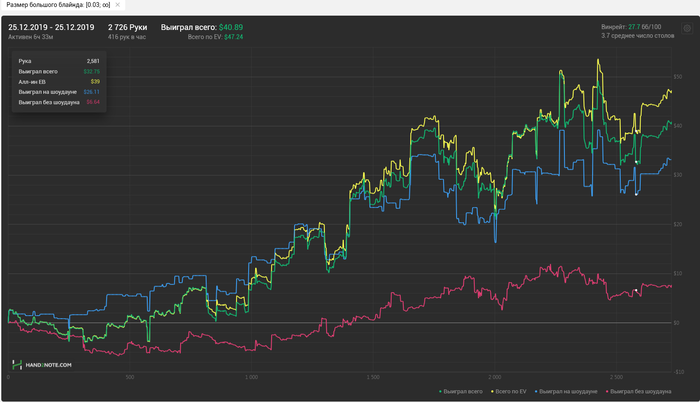
Task: Toggle 'Выиграл на шоудауне' legend series
Action: (x=566, y=391)
